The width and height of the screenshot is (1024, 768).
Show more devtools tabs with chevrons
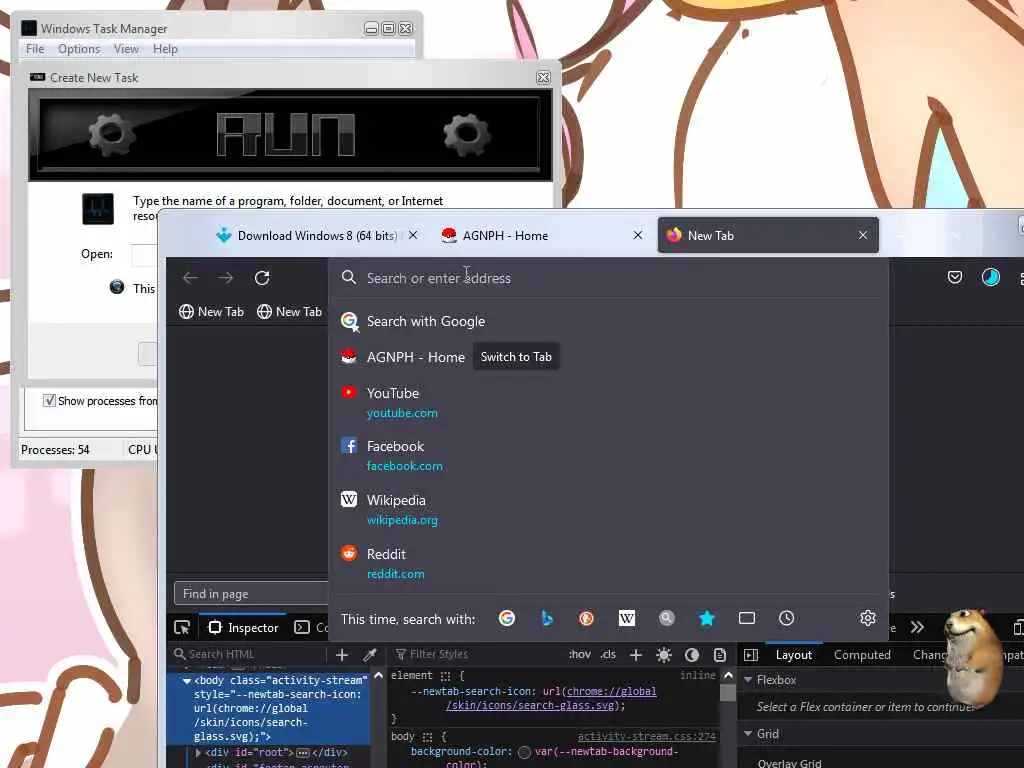[x=917, y=627]
